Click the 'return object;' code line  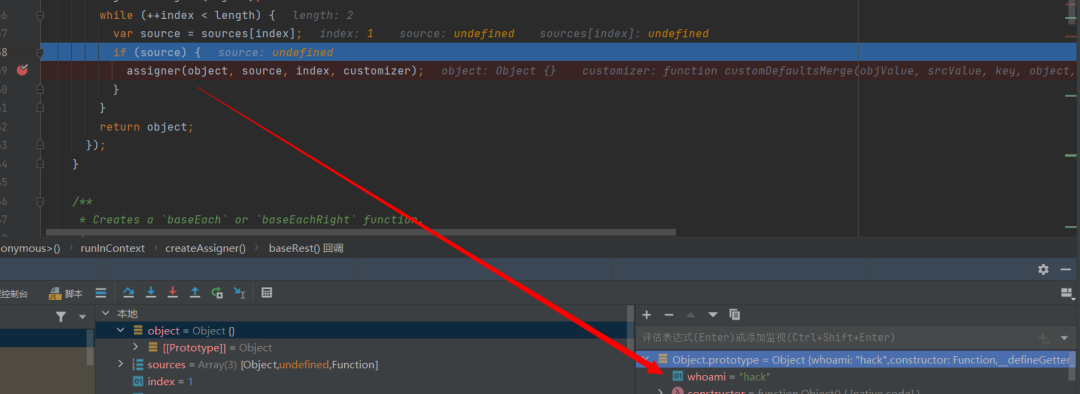(x=147, y=127)
